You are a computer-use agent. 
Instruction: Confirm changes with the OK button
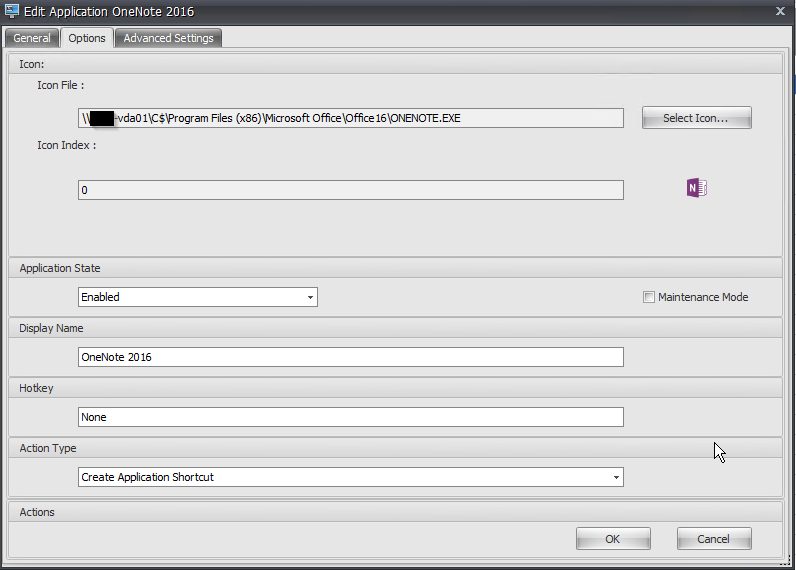click(x=613, y=539)
